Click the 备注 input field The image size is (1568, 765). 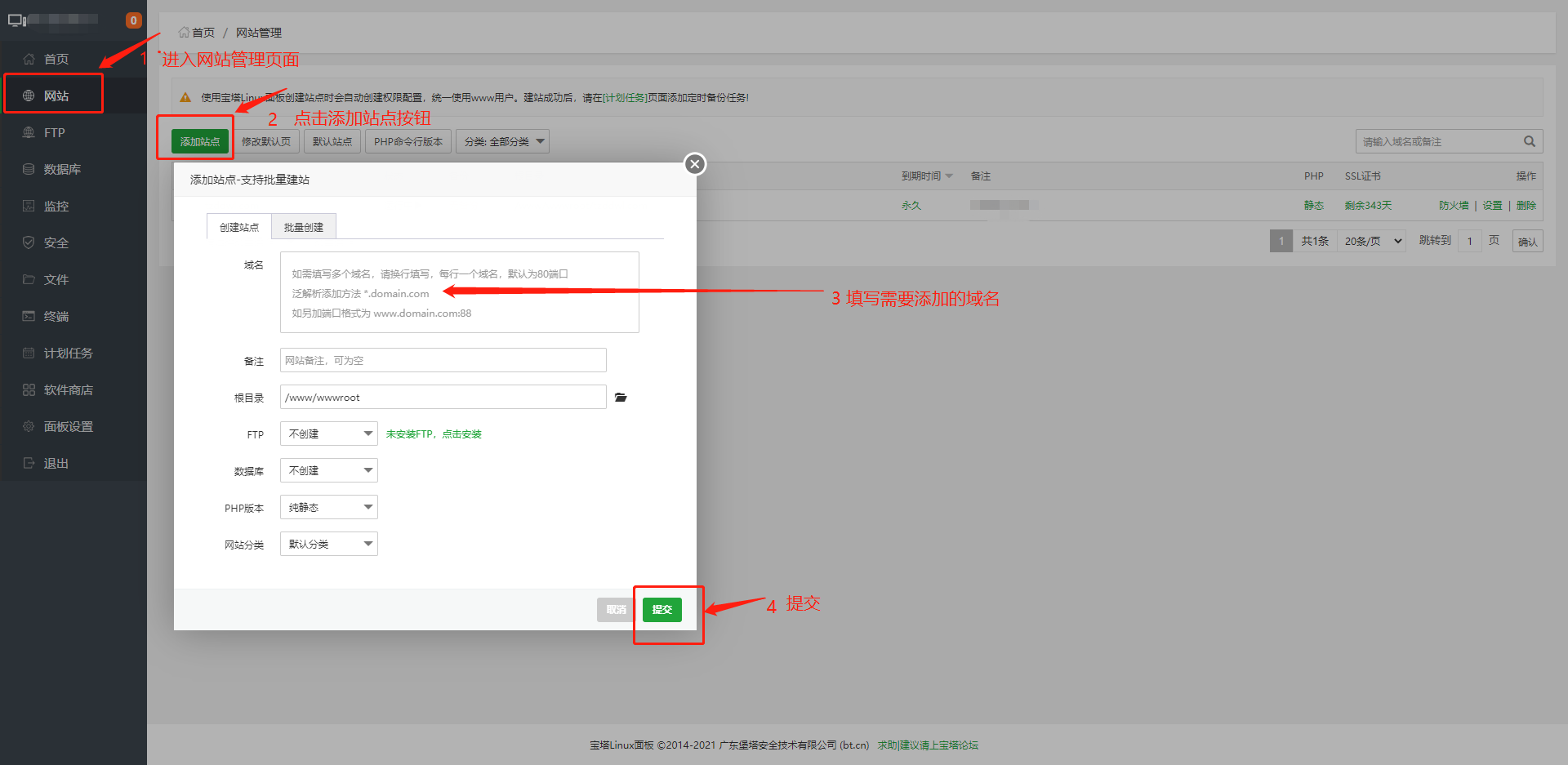point(443,360)
